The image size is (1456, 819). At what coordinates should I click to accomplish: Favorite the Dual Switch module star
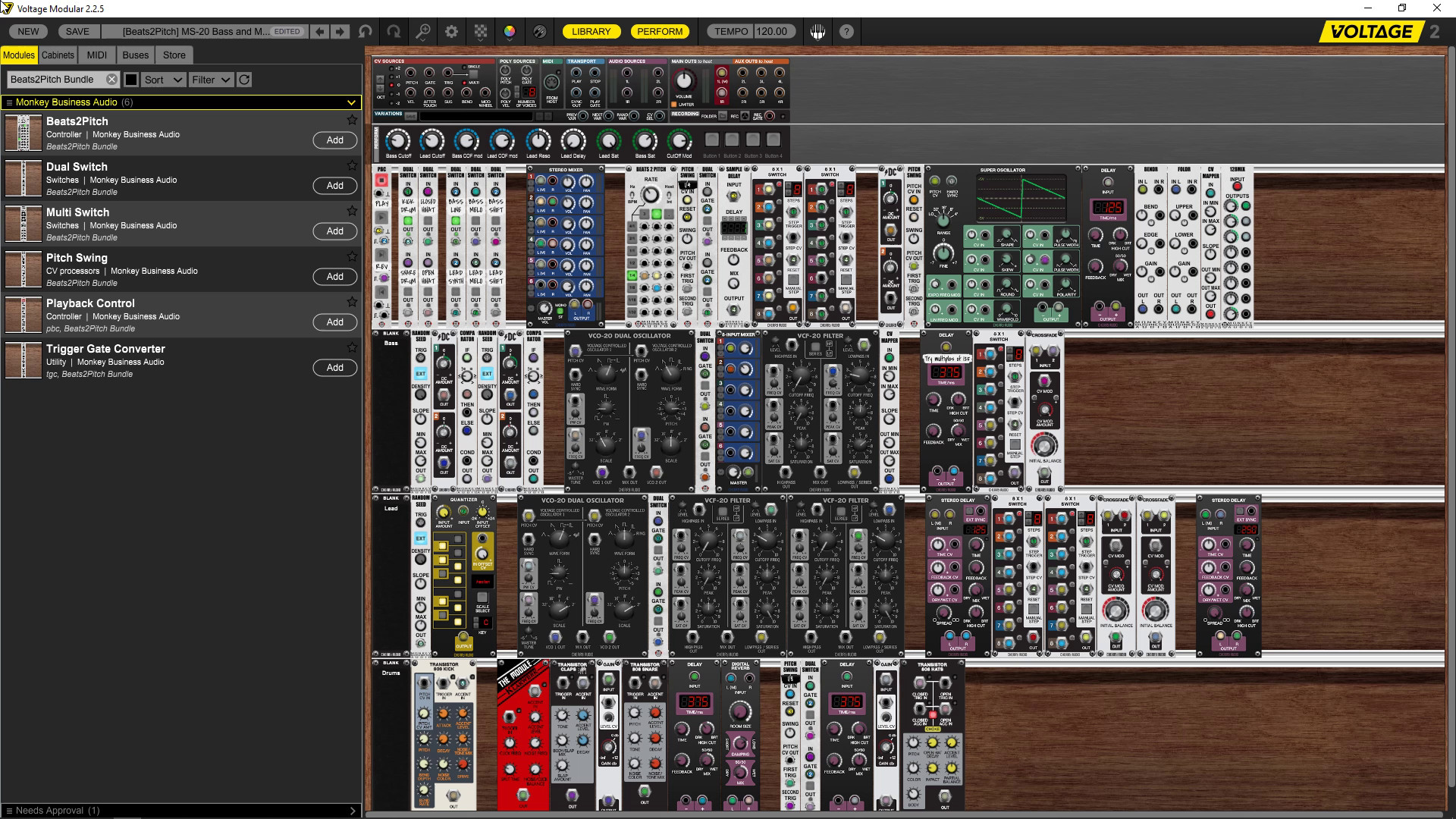coord(352,165)
